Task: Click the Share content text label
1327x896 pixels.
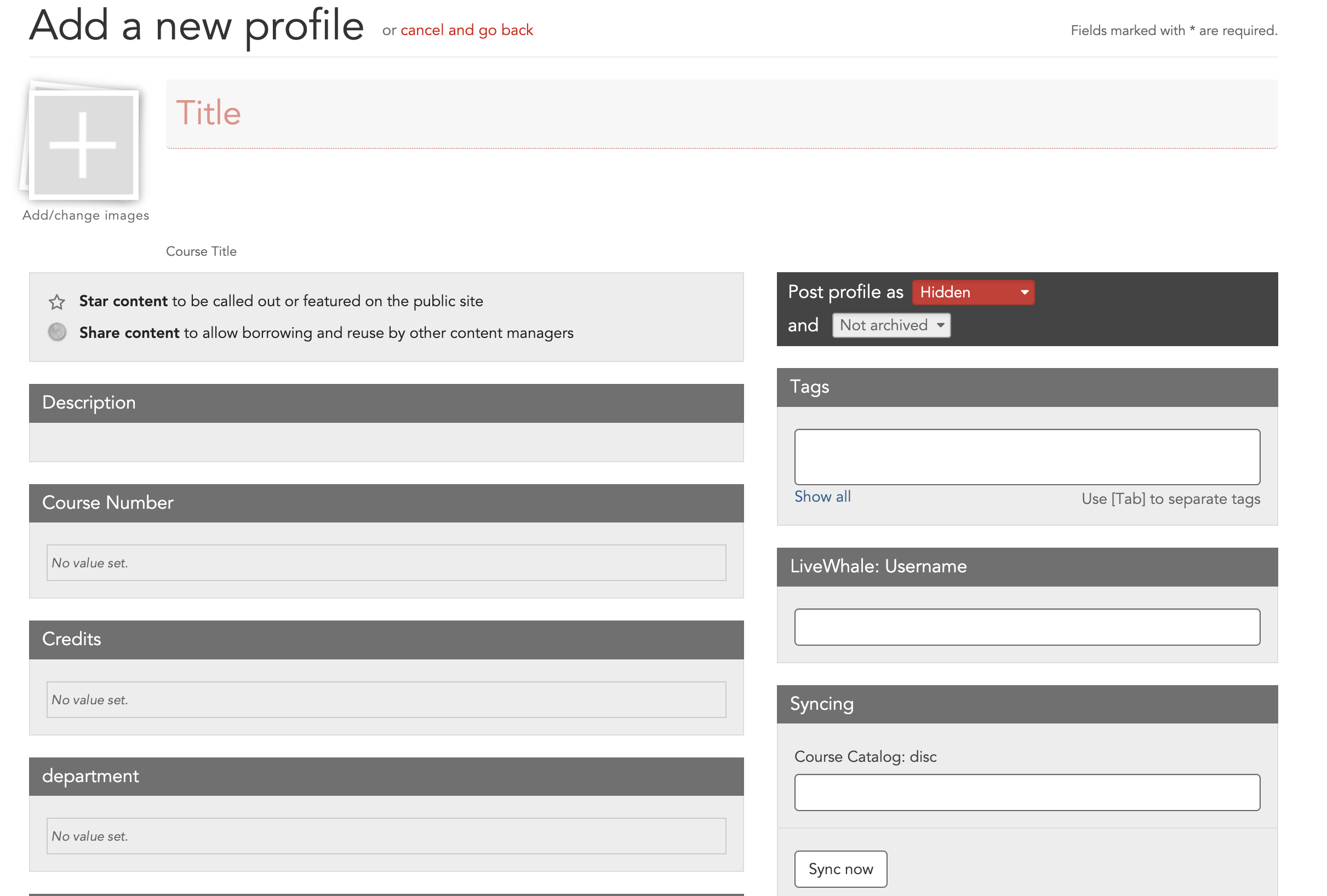Action: (129, 333)
